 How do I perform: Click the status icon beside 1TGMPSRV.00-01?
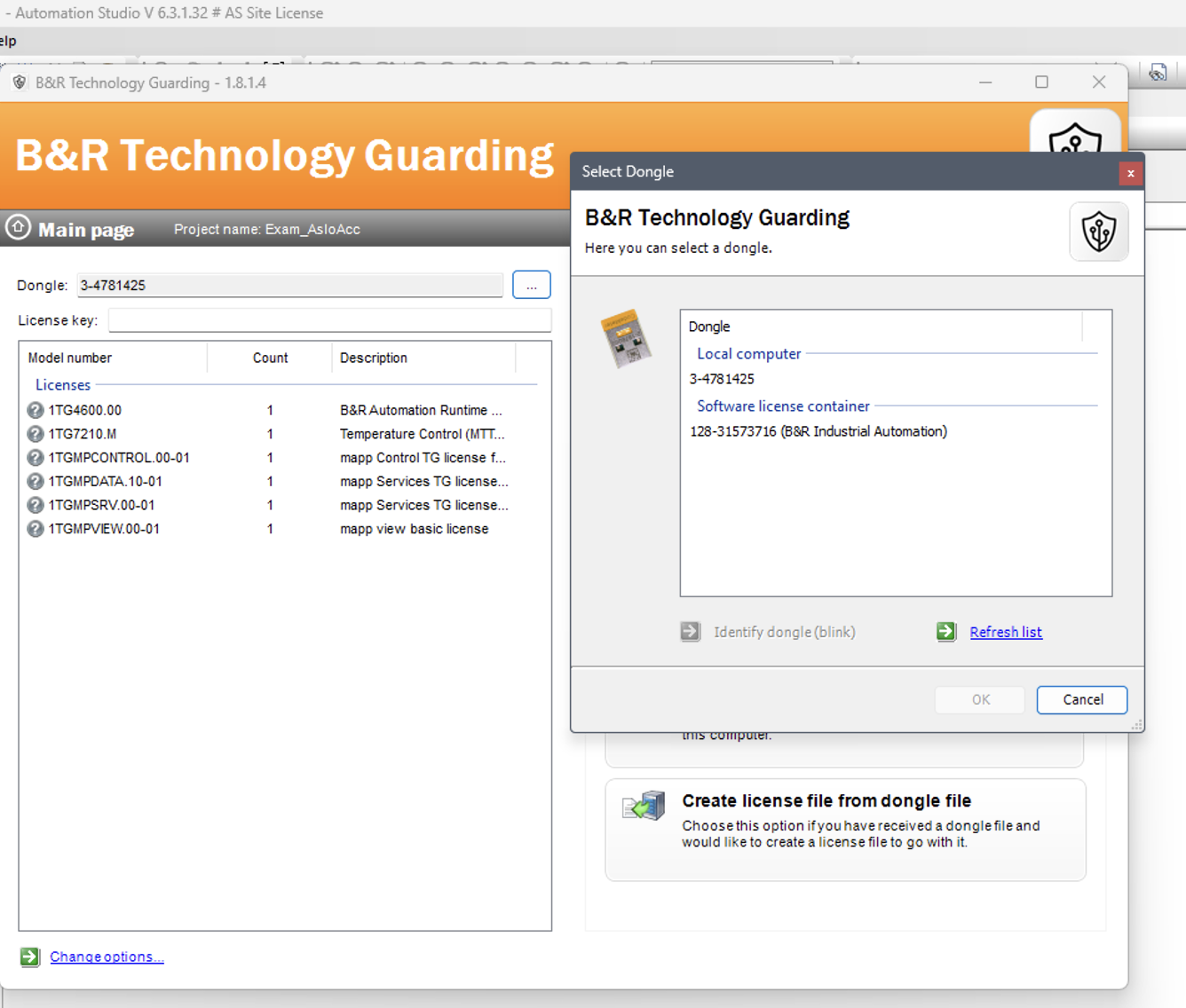pyautogui.click(x=36, y=505)
